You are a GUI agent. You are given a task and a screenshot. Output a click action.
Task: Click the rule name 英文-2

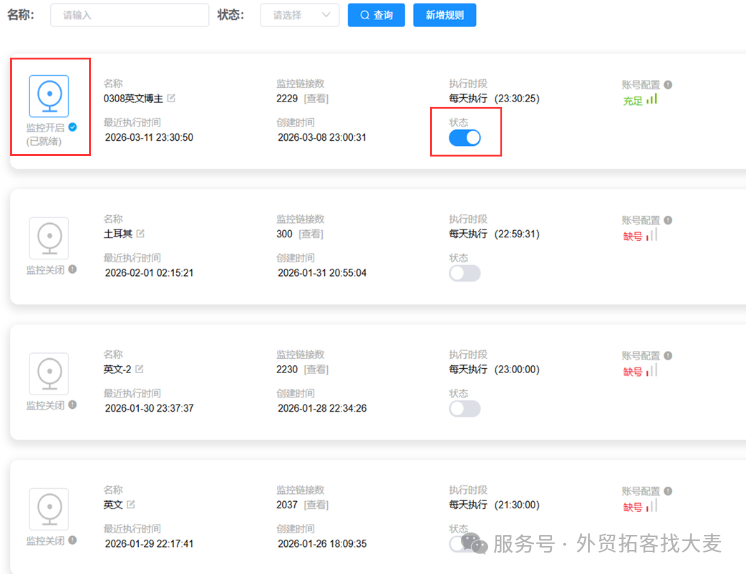(118, 369)
